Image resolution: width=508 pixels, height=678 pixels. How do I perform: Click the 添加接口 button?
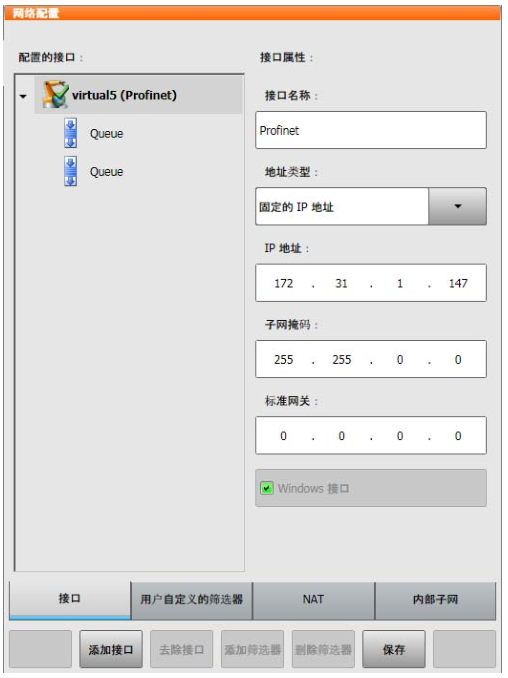(x=111, y=649)
